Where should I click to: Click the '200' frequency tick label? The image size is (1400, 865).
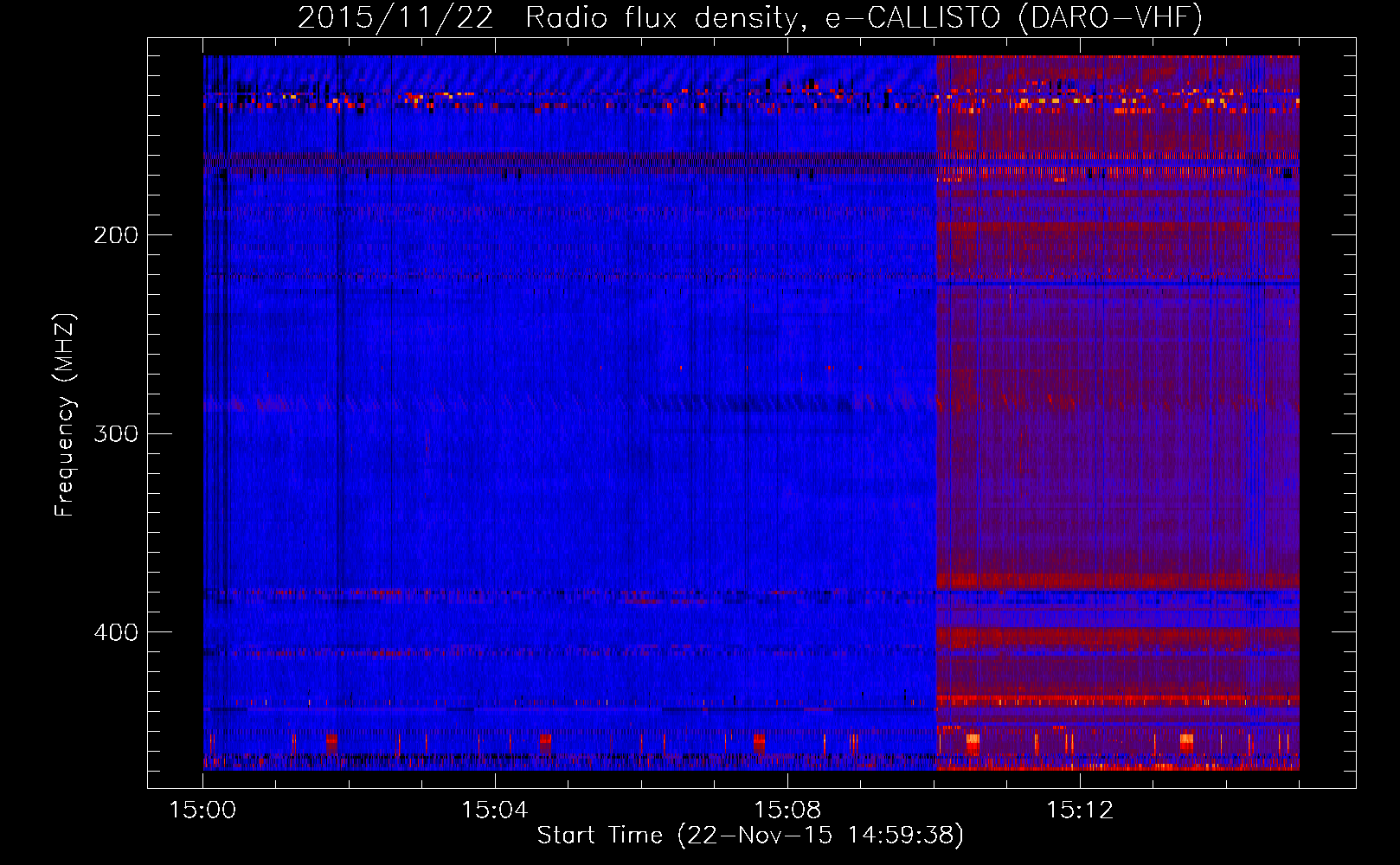coord(116,235)
